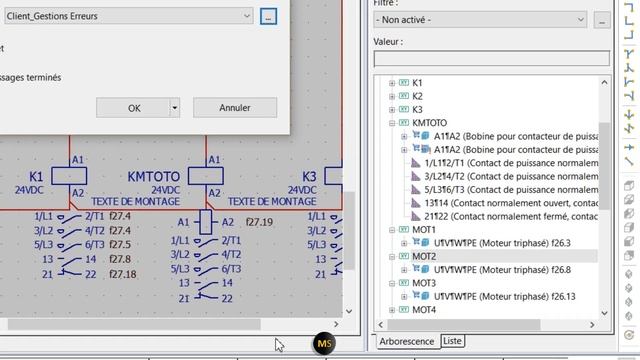Viewport: 640px width, 360px height.
Task: Click into the Valeur input field
Action: pyautogui.click(x=491, y=58)
